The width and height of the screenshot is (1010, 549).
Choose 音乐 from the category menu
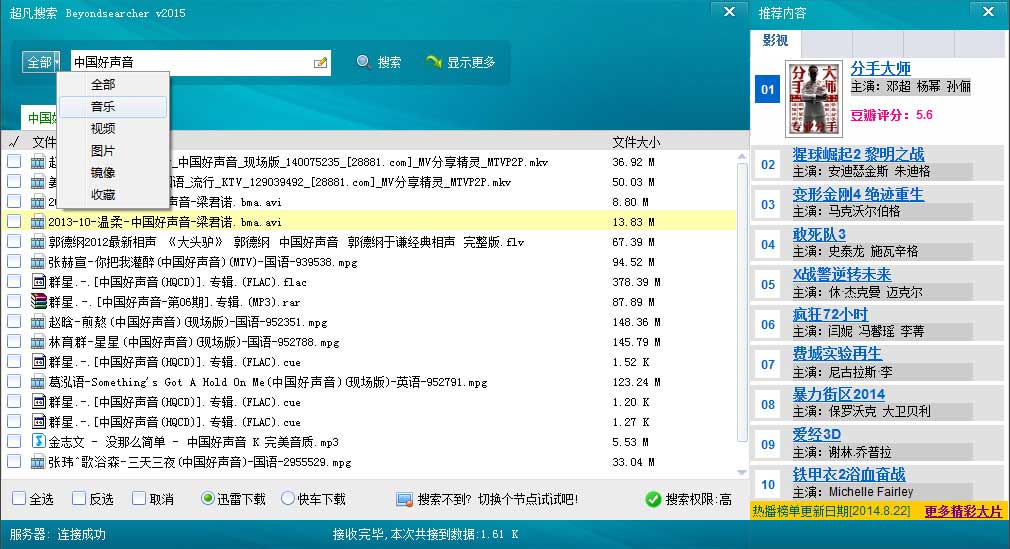pos(103,107)
